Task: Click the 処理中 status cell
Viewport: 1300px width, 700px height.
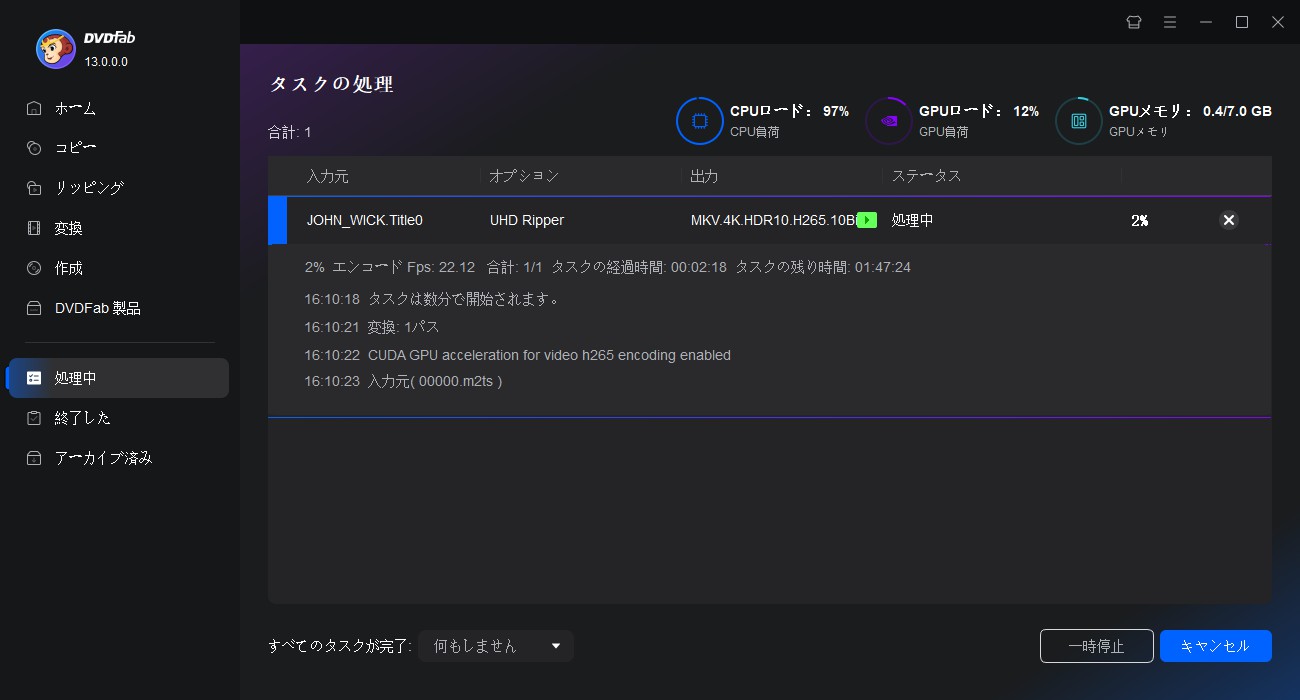Action: (x=913, y=220)
